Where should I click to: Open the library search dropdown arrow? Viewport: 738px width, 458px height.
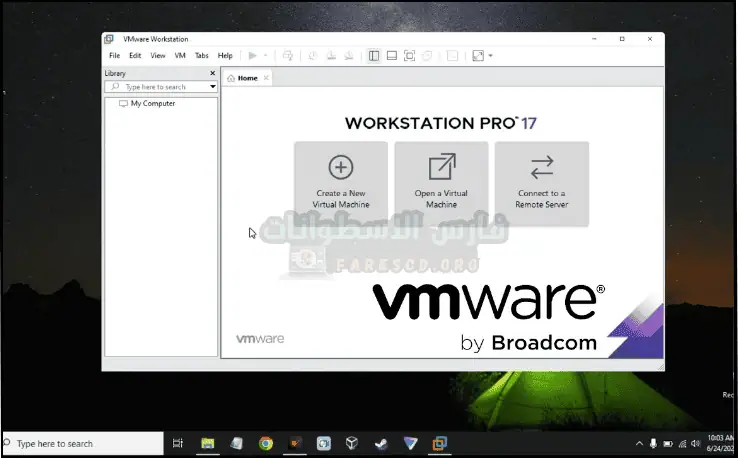(212, 87)
